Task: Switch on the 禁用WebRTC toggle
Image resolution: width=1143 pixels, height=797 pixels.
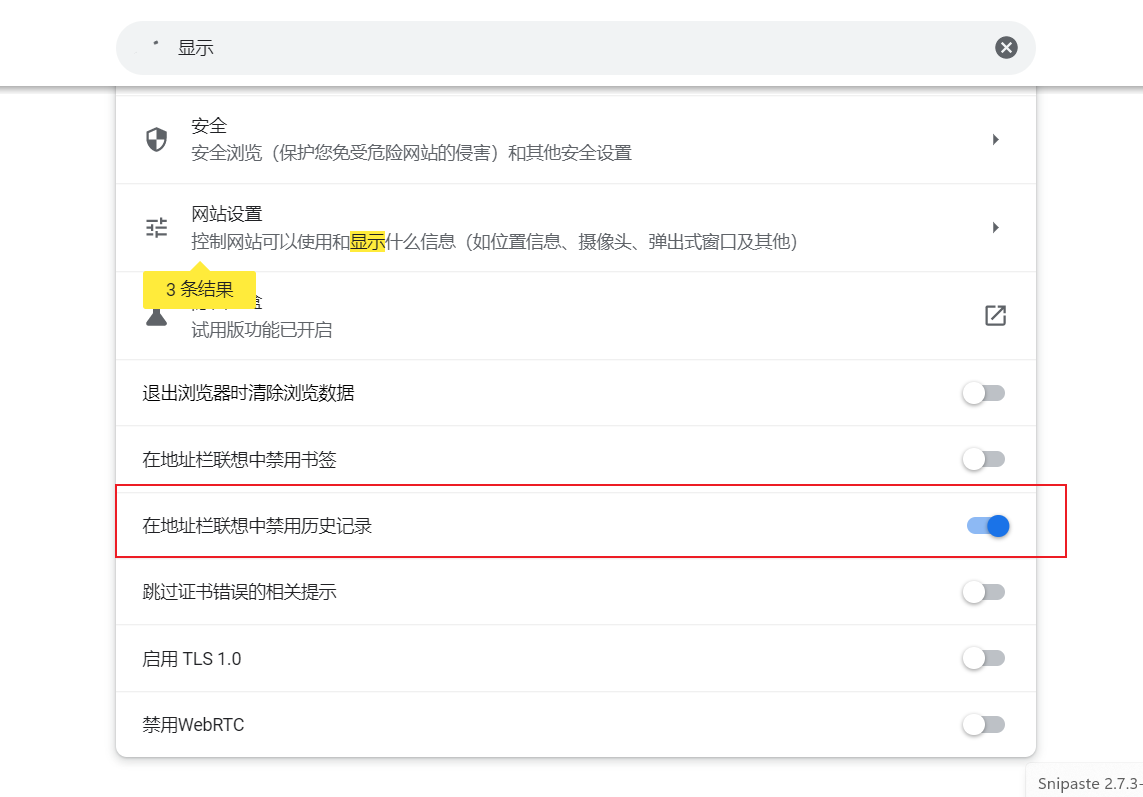Action: pyautogui.click(x=984, y=724)
